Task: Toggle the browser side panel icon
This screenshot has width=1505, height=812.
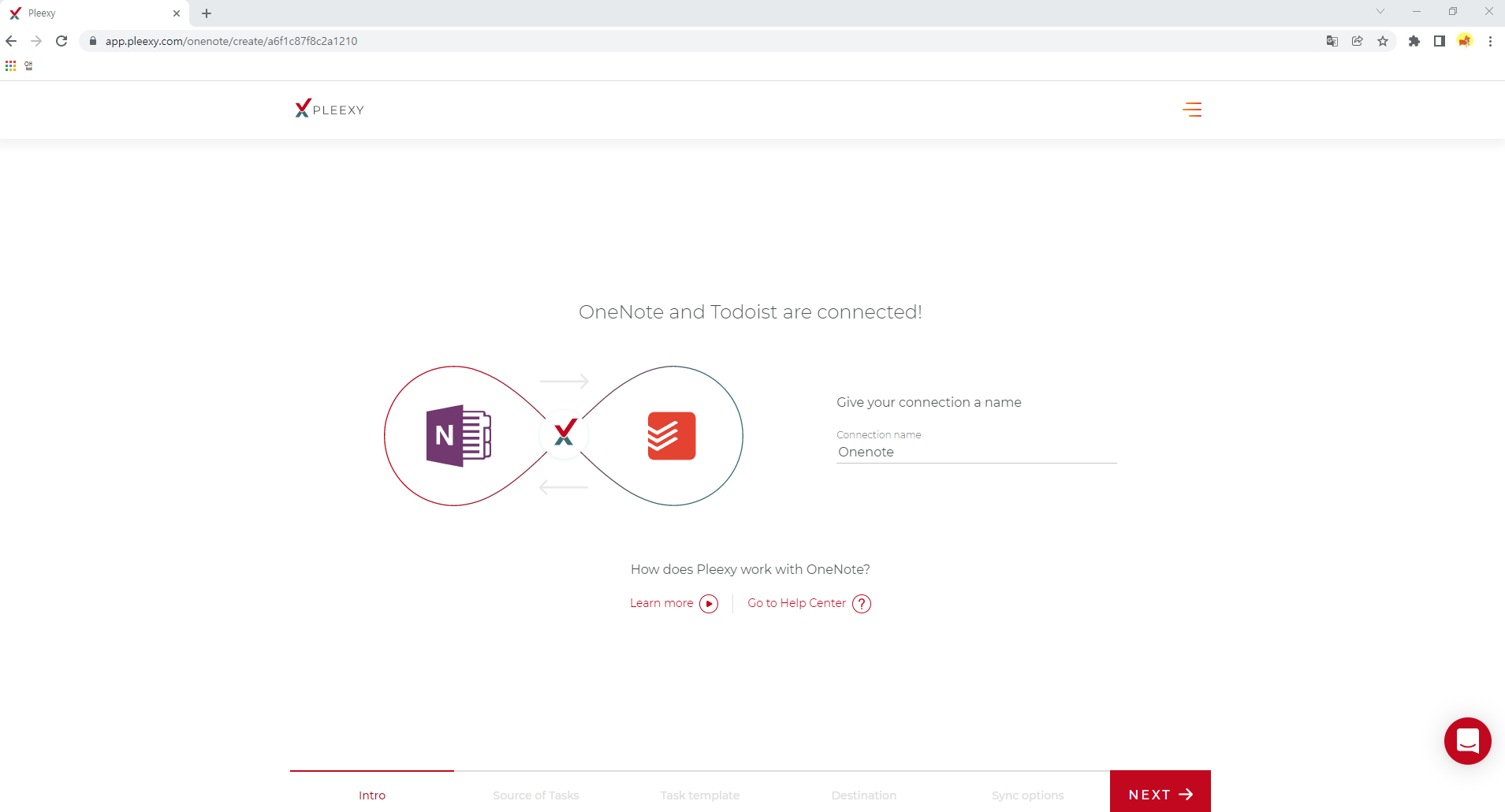Action: tap(1440, 41)
